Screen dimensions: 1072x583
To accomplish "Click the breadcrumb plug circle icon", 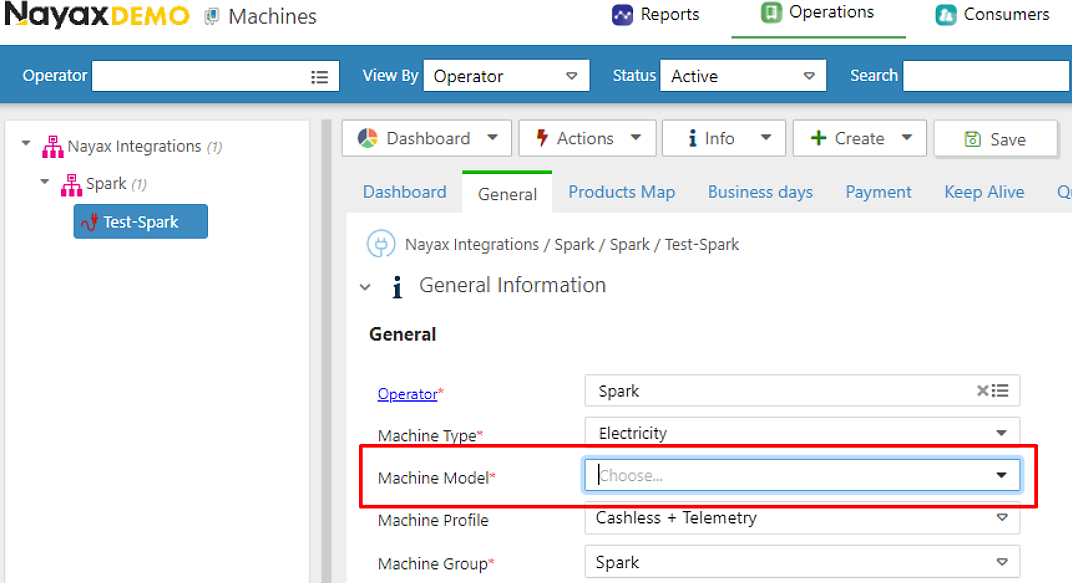I will (381, 244).
